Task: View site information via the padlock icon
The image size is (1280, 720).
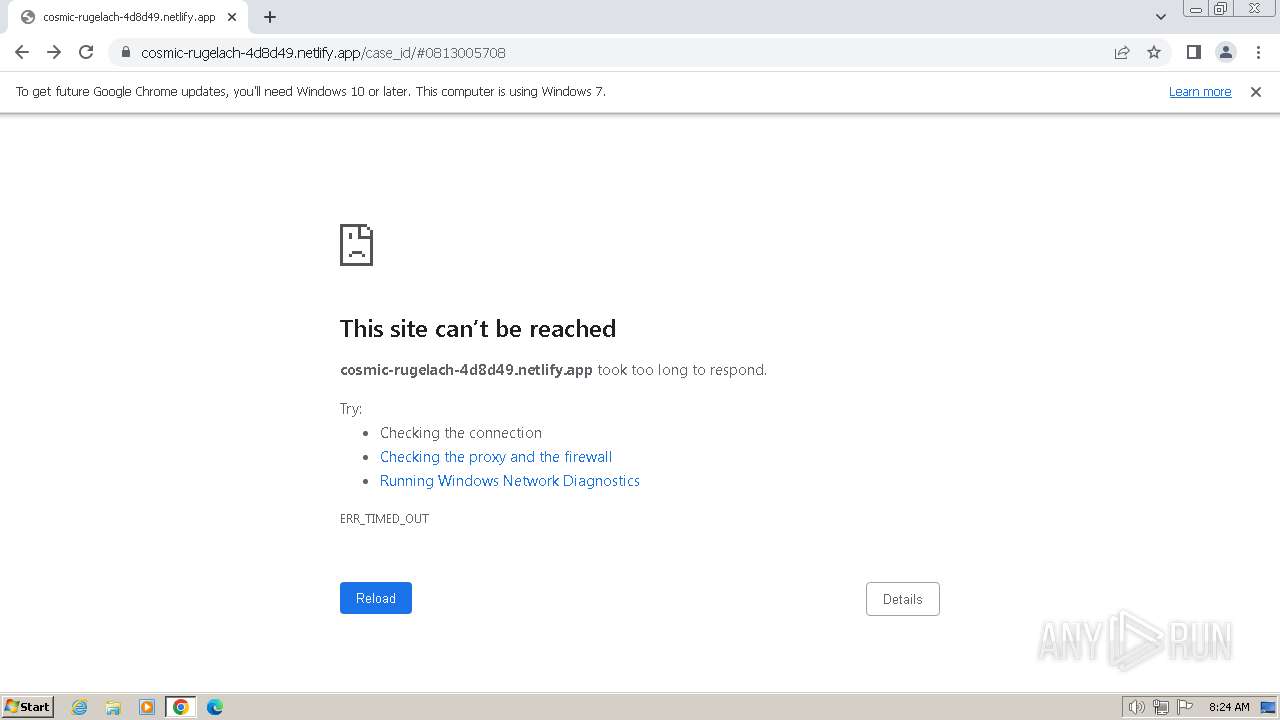Action: [126, 52]
